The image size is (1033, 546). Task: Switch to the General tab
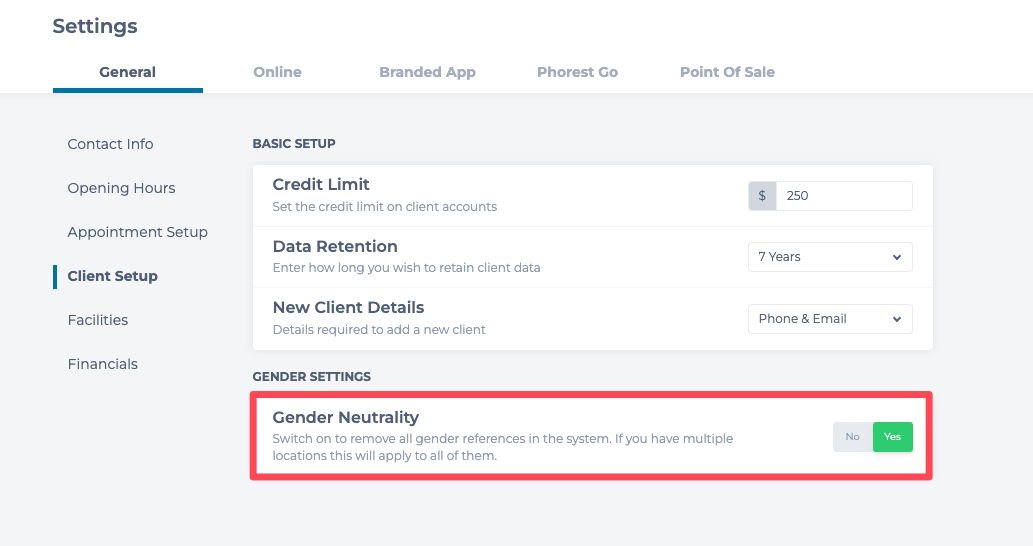pos(127,72)
